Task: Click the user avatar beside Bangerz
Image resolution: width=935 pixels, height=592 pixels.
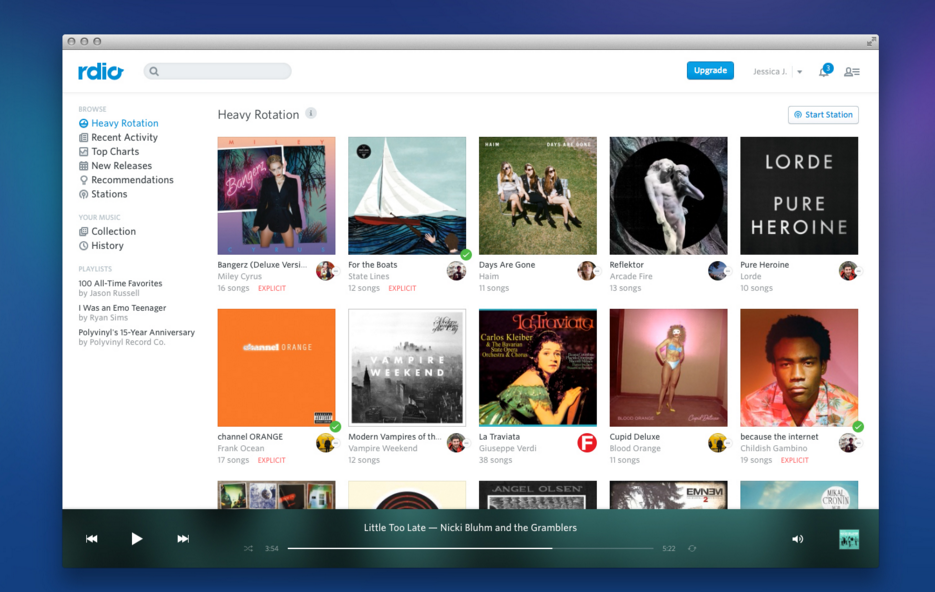Action: (326, 271)
